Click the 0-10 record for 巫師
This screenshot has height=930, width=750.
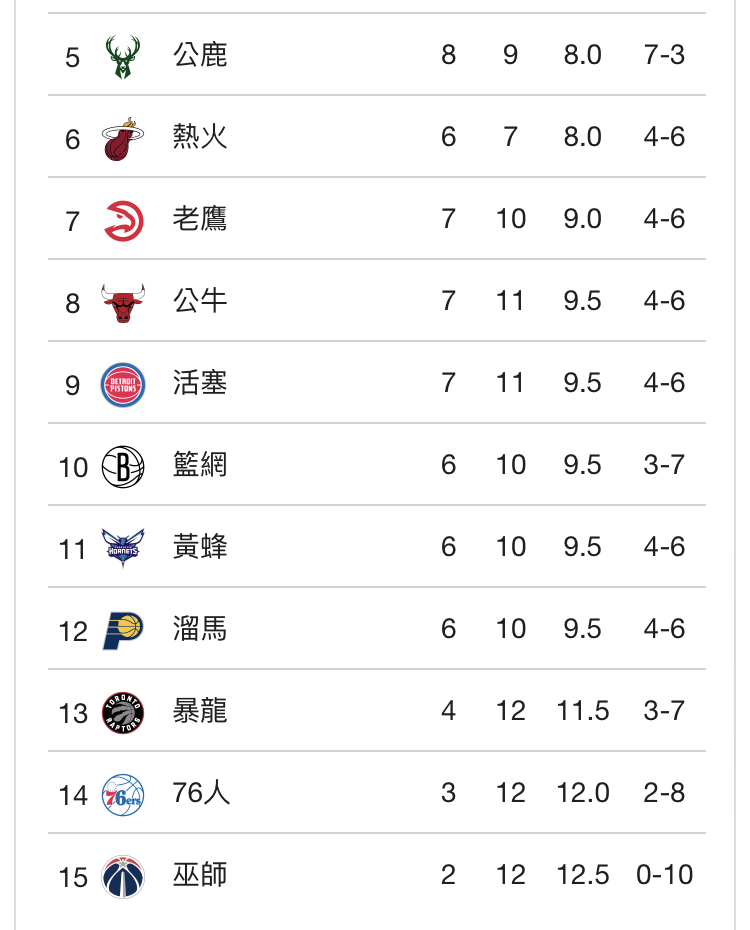(664, 875)
